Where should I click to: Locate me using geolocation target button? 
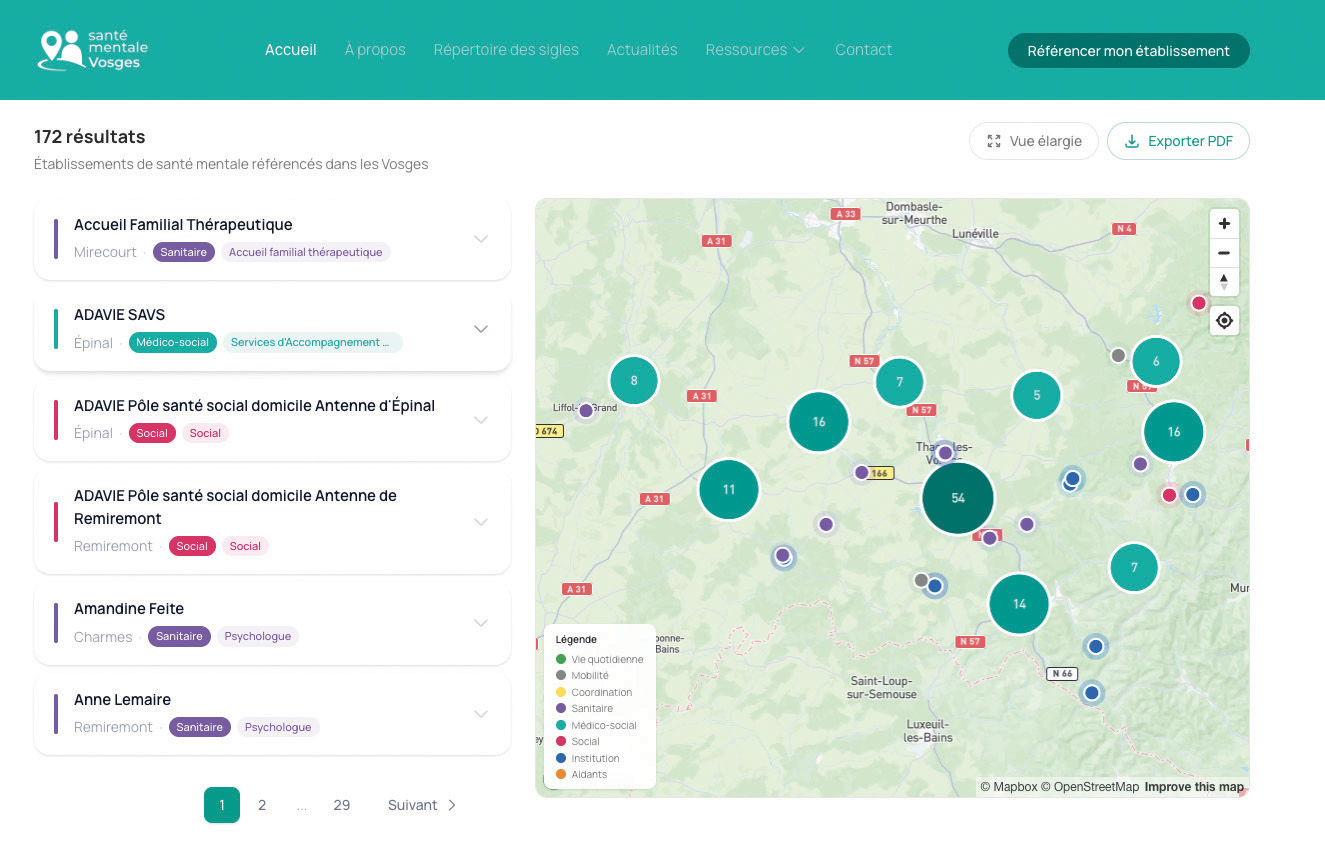[x=1224, y=321]
